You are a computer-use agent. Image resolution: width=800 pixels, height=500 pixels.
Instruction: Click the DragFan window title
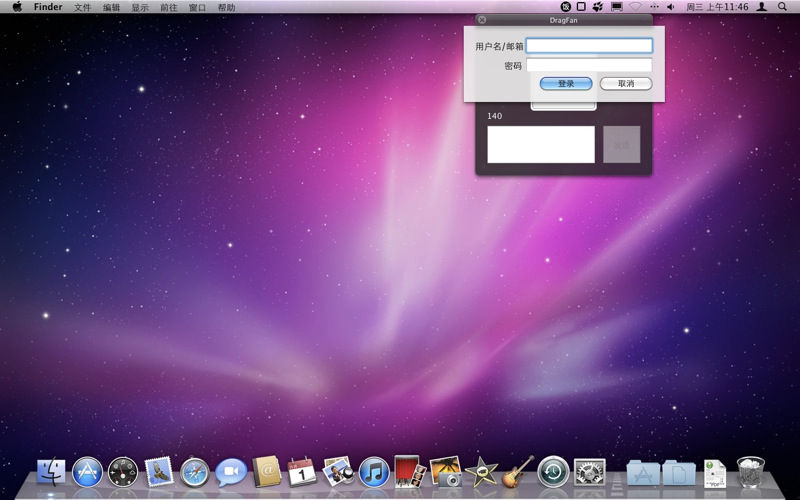click(563, 20)
